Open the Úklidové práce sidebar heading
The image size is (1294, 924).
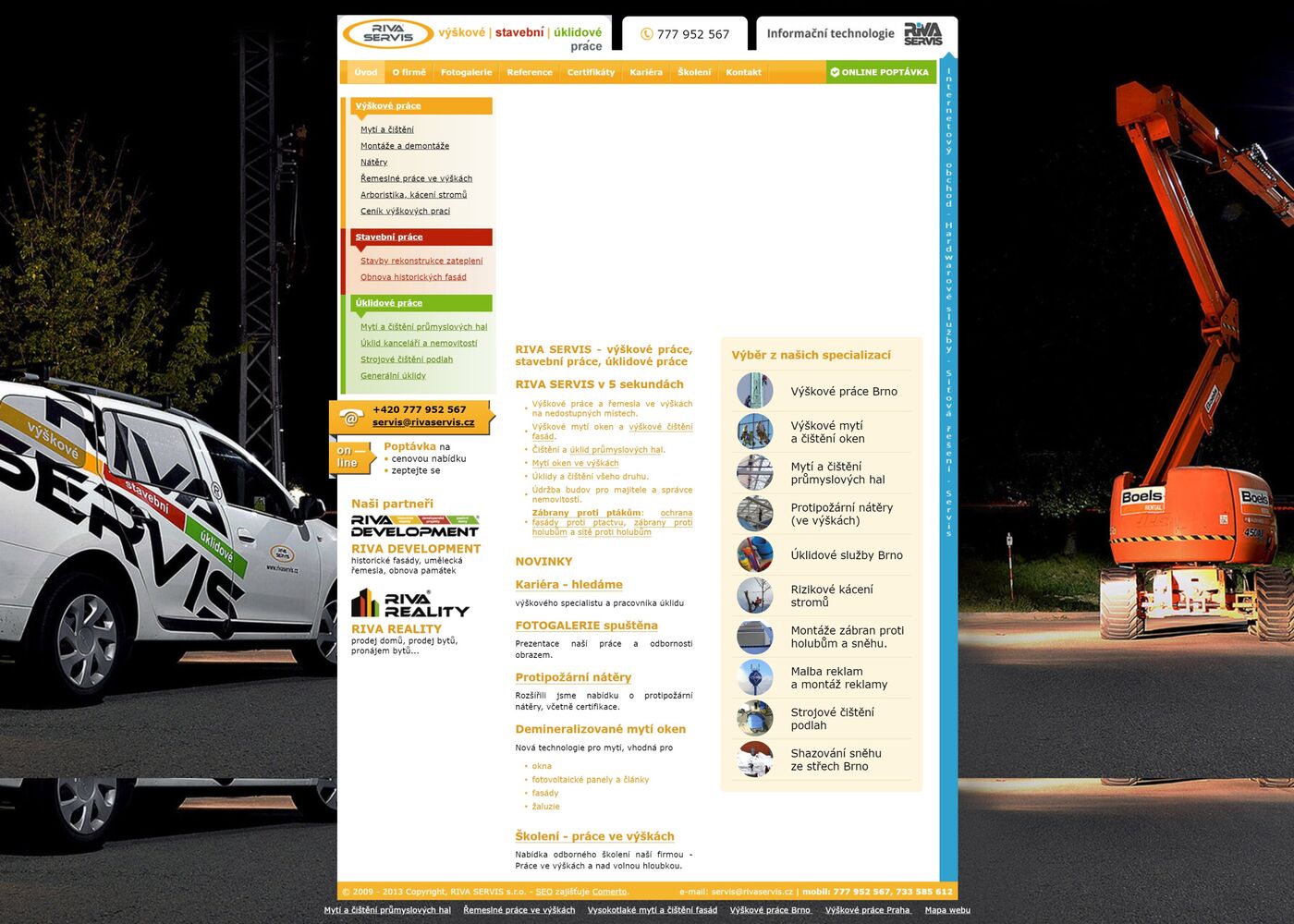tap(421, 303)
